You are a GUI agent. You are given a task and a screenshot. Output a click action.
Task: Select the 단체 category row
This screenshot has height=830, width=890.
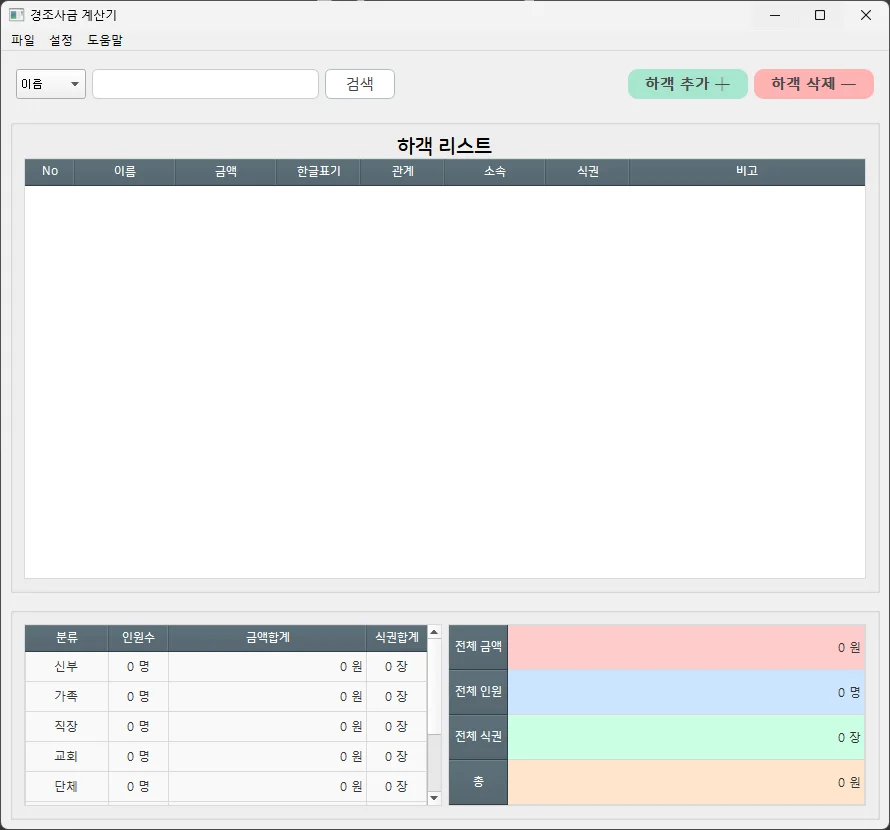coord(226,787)
